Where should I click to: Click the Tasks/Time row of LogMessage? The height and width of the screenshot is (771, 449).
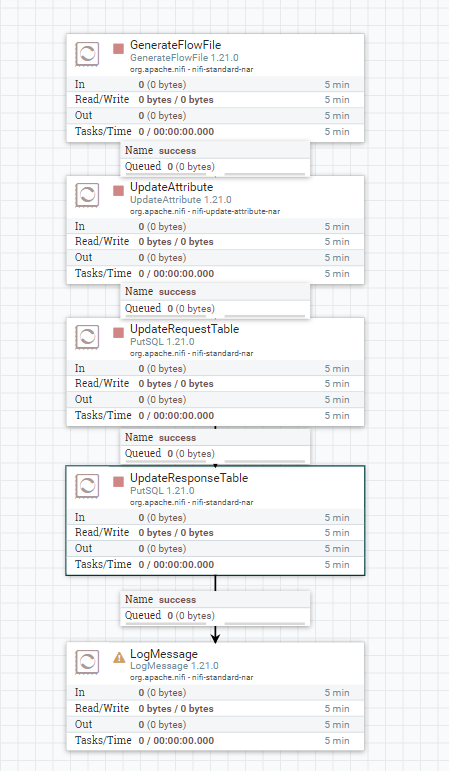pos(215,741)
